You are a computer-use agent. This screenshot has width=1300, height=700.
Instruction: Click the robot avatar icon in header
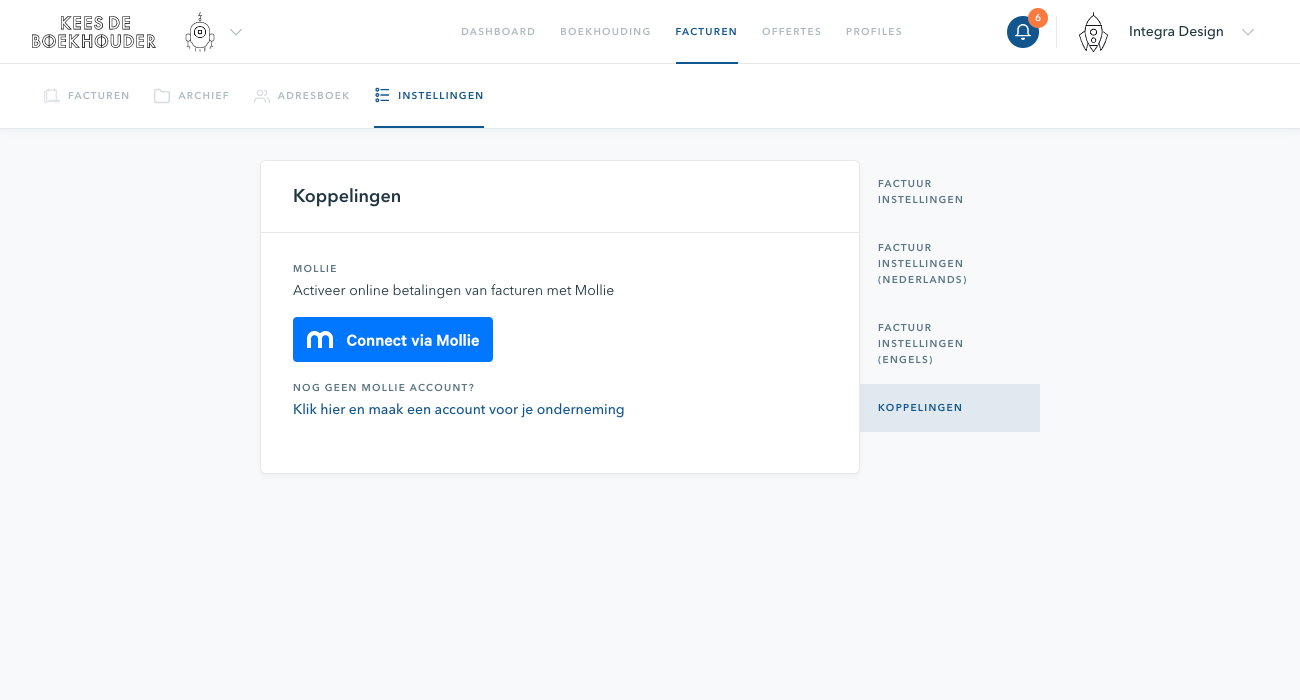click(x=199, y=31)
